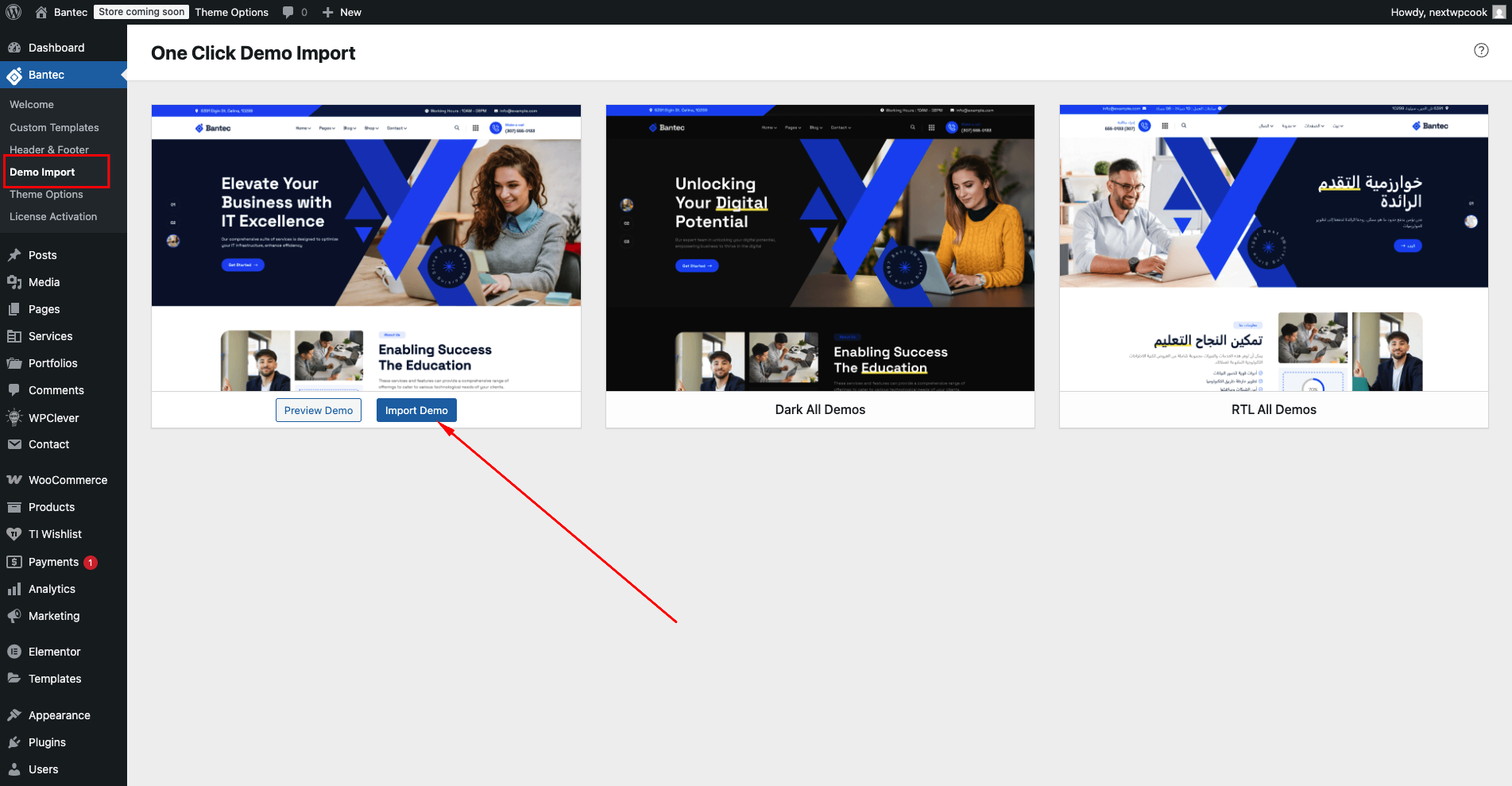This screenshot has width=1512, height=786.
Task: Open Payments with notification badge
Action: [x=53, y=562]
